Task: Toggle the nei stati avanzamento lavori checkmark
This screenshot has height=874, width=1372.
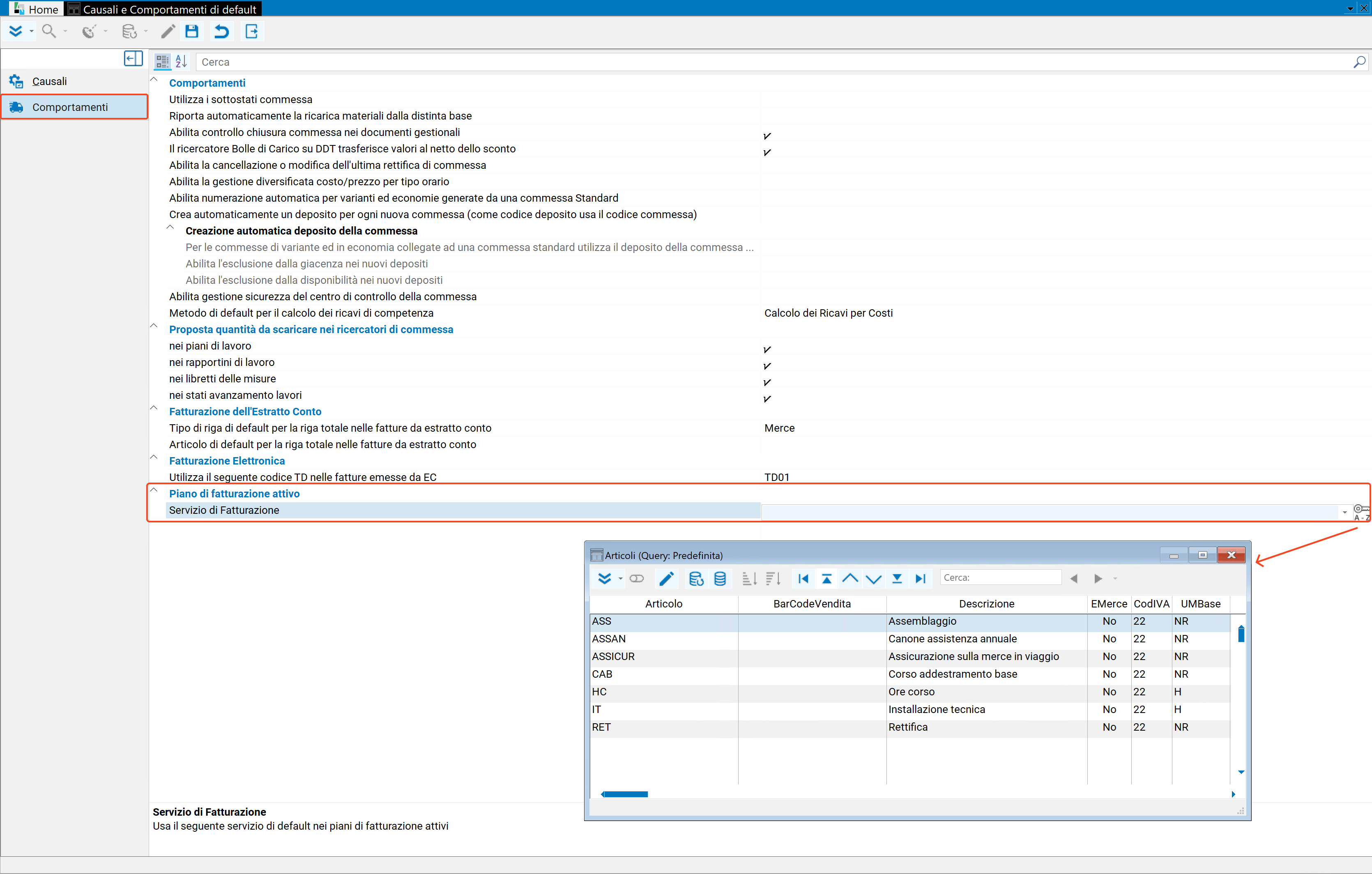Action: [x=767, y=398]
